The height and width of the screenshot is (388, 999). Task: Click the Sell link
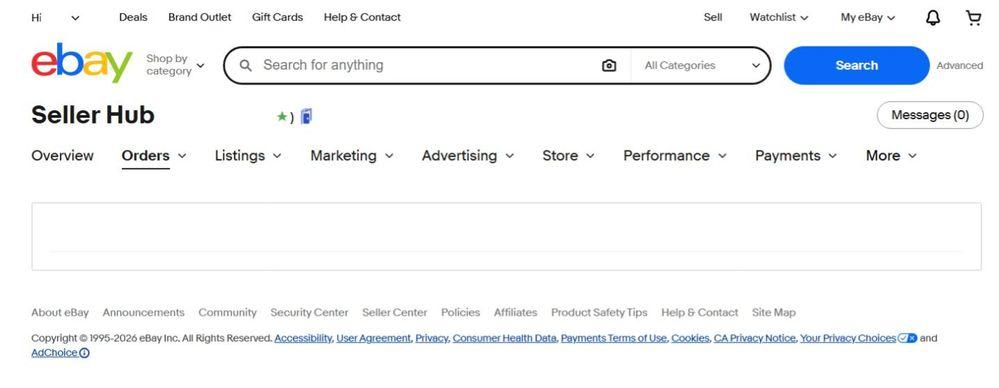coord(713,18)
